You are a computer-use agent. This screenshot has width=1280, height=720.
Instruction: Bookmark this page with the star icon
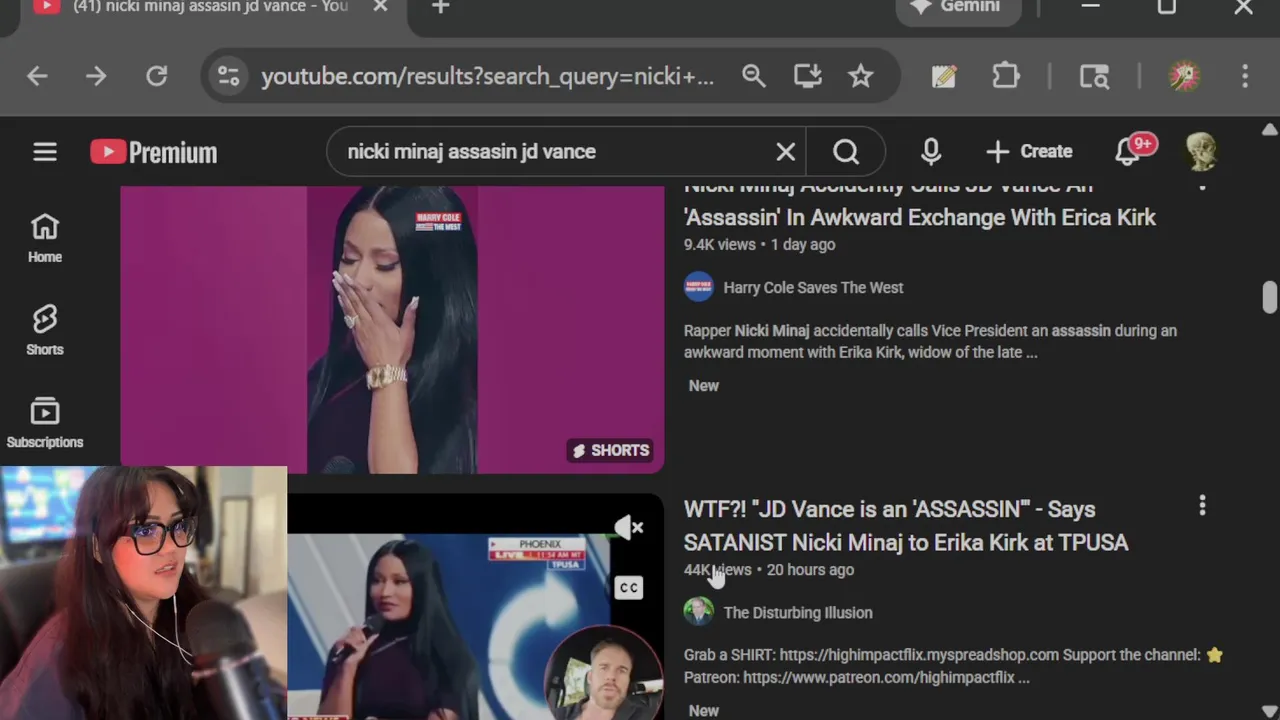coord(861,76)
